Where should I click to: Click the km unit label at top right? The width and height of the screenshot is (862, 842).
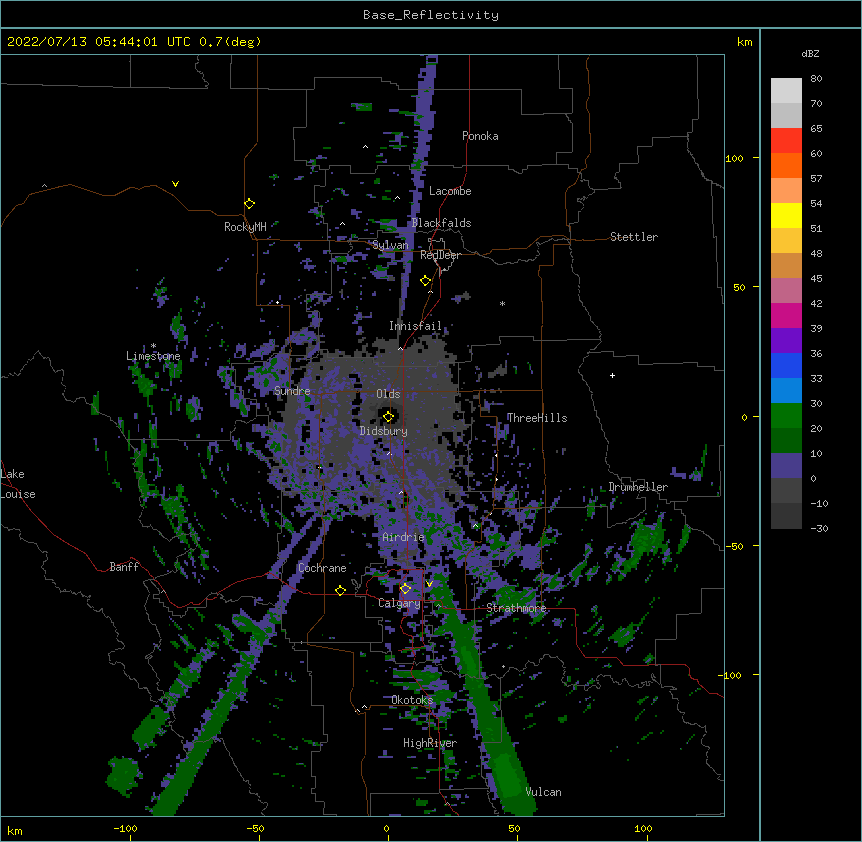[744, 42]
